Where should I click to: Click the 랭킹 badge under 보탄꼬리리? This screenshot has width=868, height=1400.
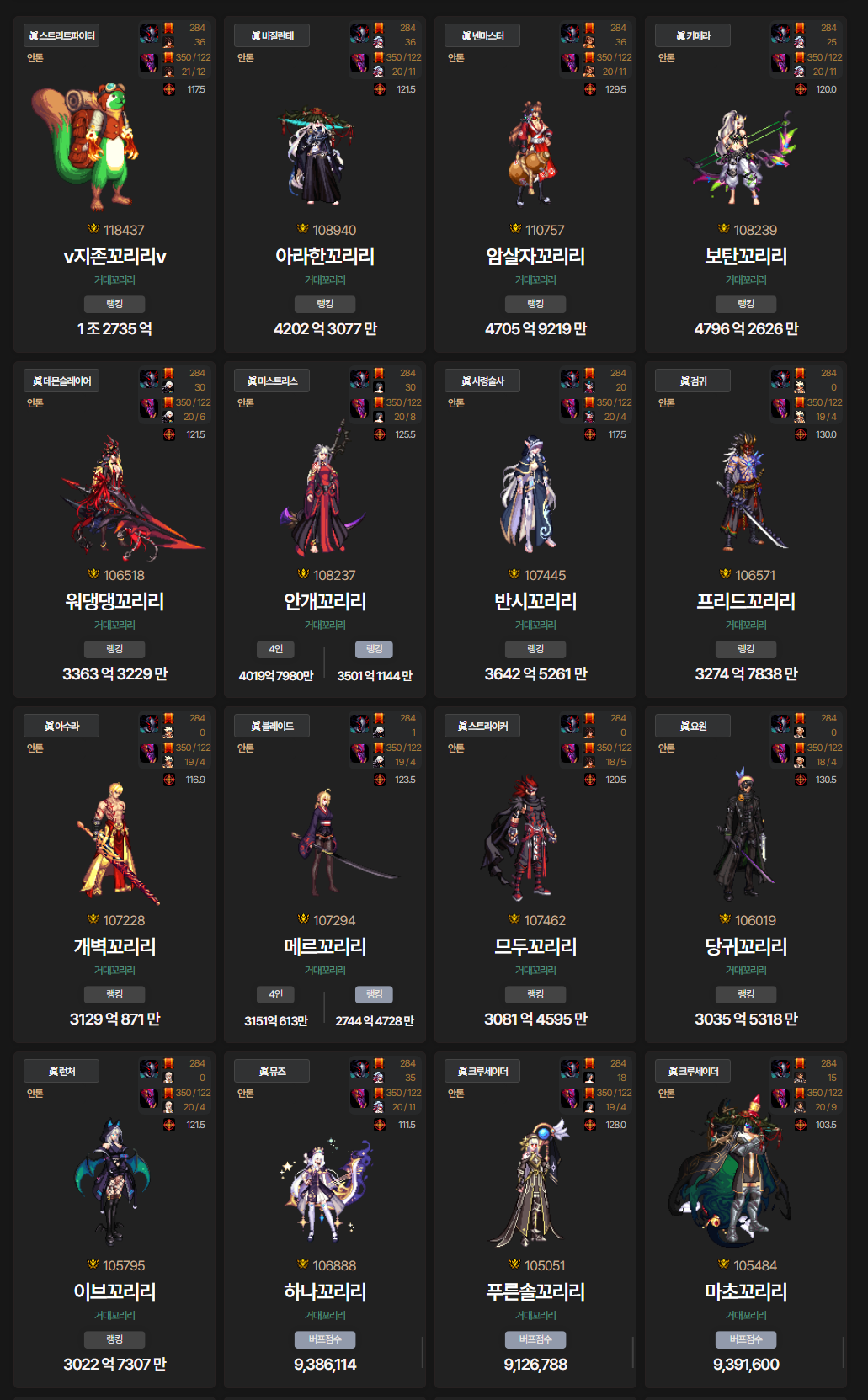[746, 304]
